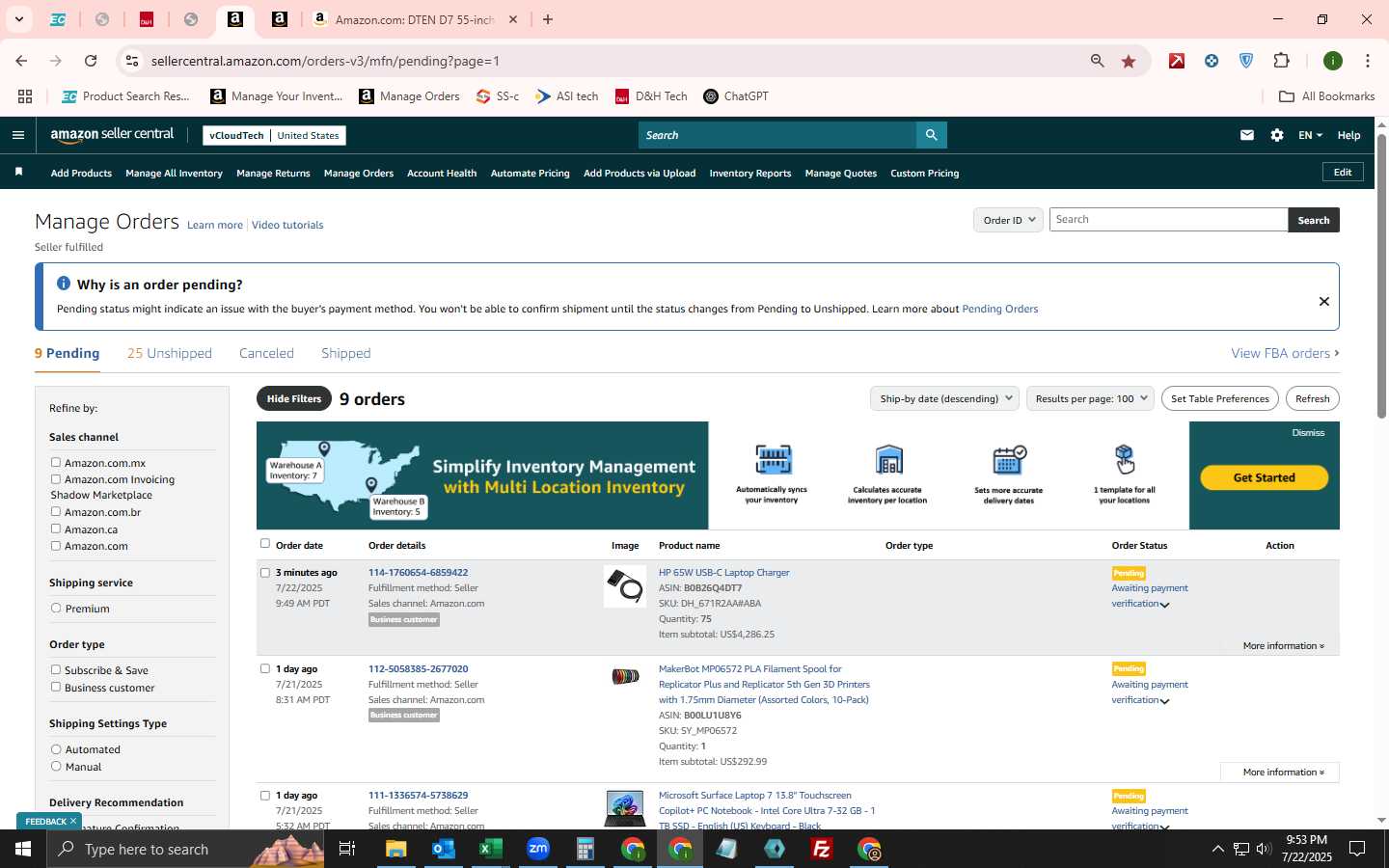This screenshot has width=1389, height=868.
Task: Click the Seller Central search magnifier button
Action: [x=931, y=135]
